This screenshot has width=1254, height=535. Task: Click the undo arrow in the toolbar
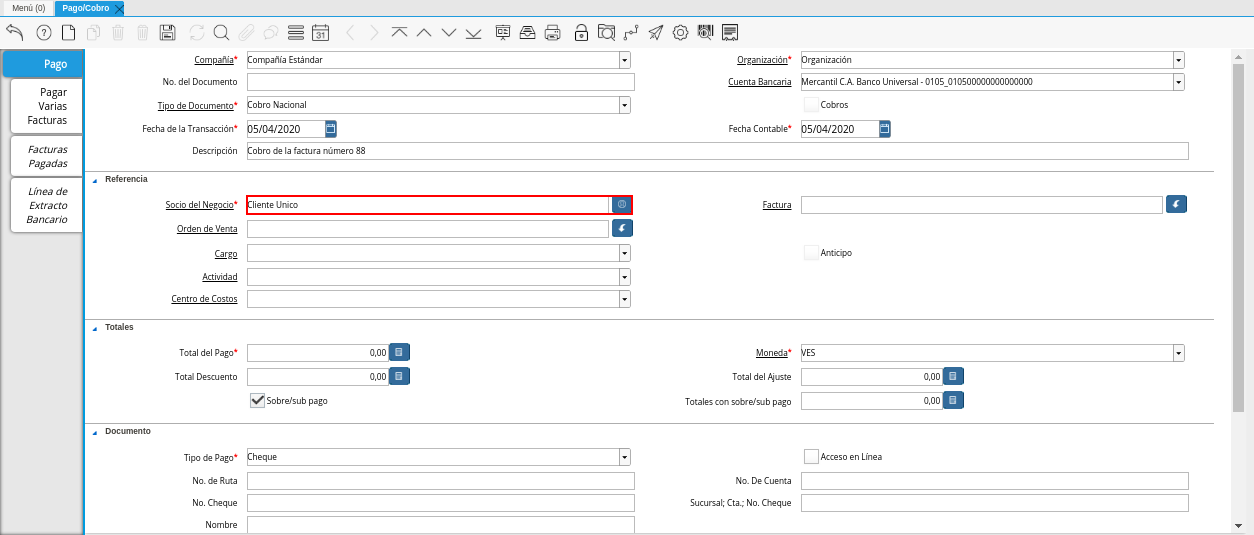15,32
